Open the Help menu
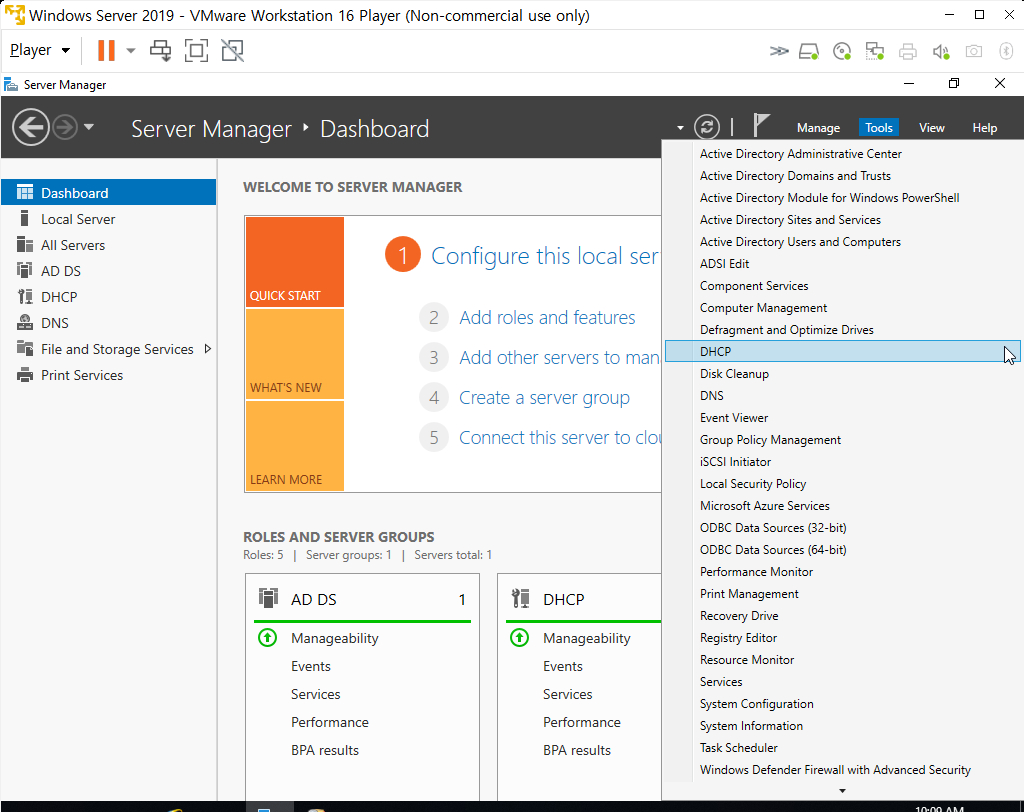This screenshot has height=812, width=1024. click(984, 127)
